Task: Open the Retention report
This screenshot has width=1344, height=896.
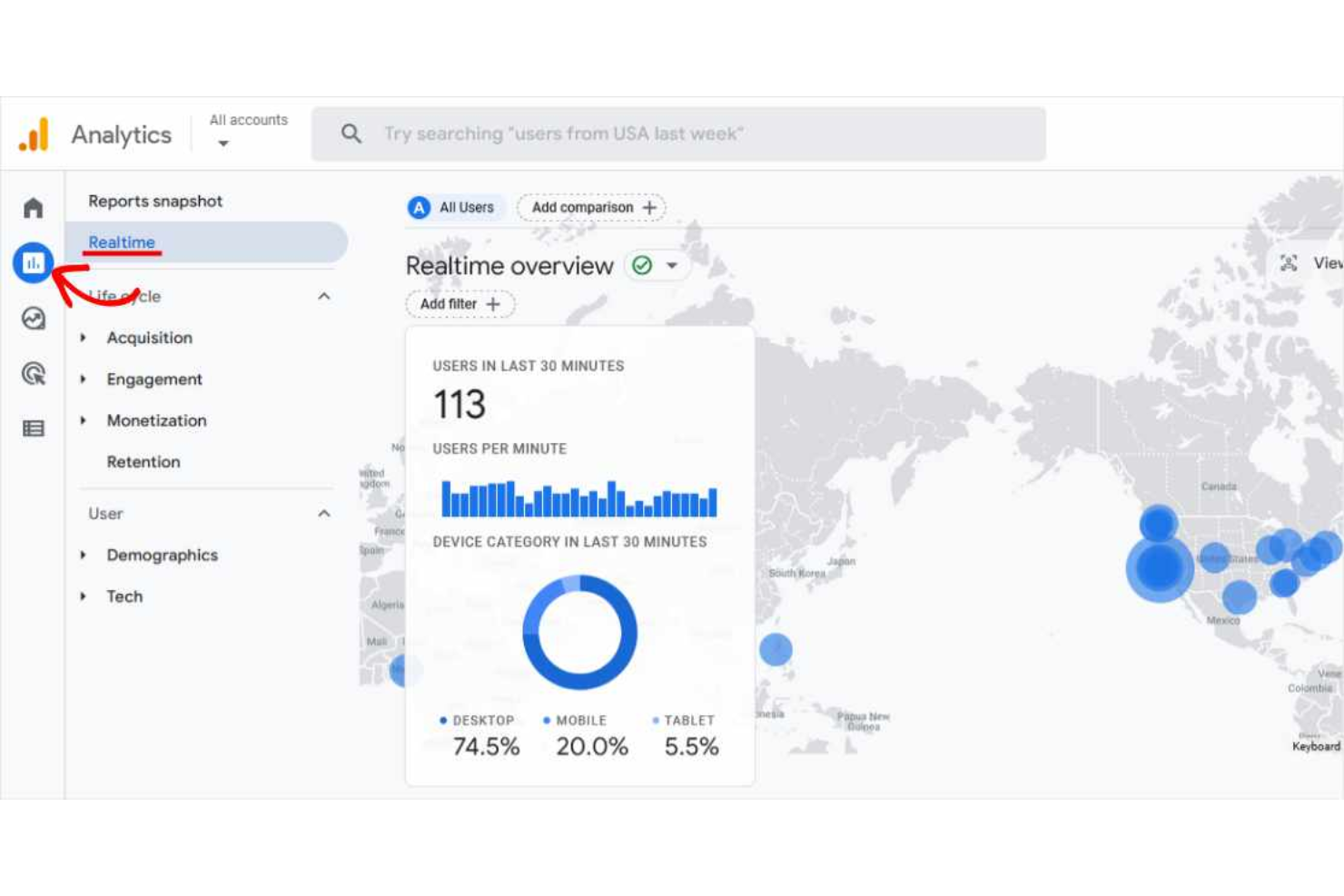Action: pos(143,461)
